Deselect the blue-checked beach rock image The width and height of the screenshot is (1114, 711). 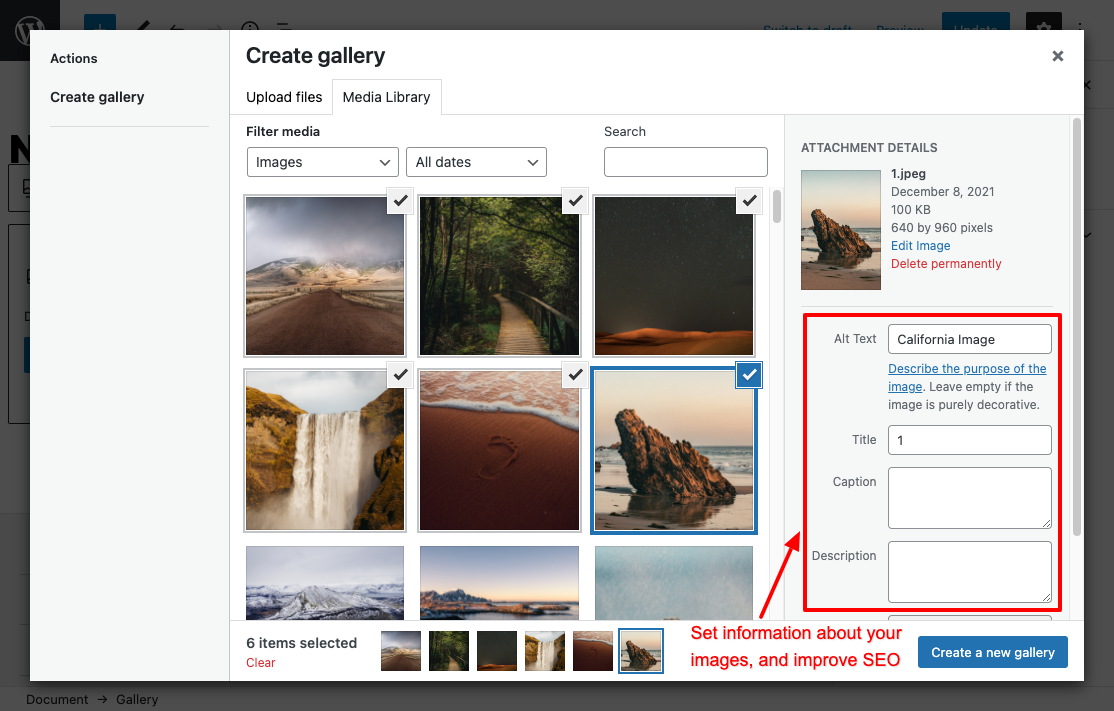point(750,375)
